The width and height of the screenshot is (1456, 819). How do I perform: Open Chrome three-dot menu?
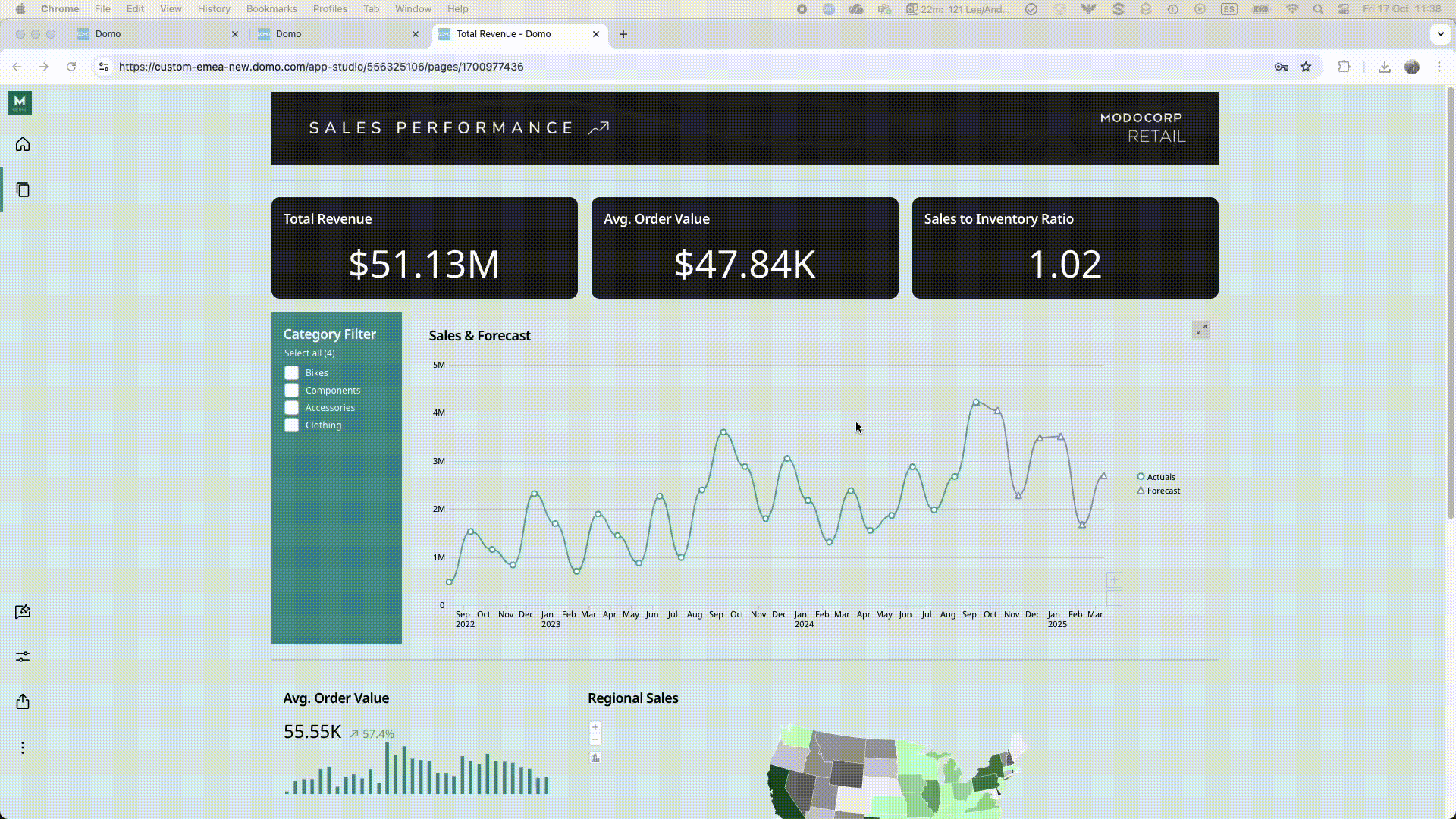pyautogui.click(x=1439, y=67)
